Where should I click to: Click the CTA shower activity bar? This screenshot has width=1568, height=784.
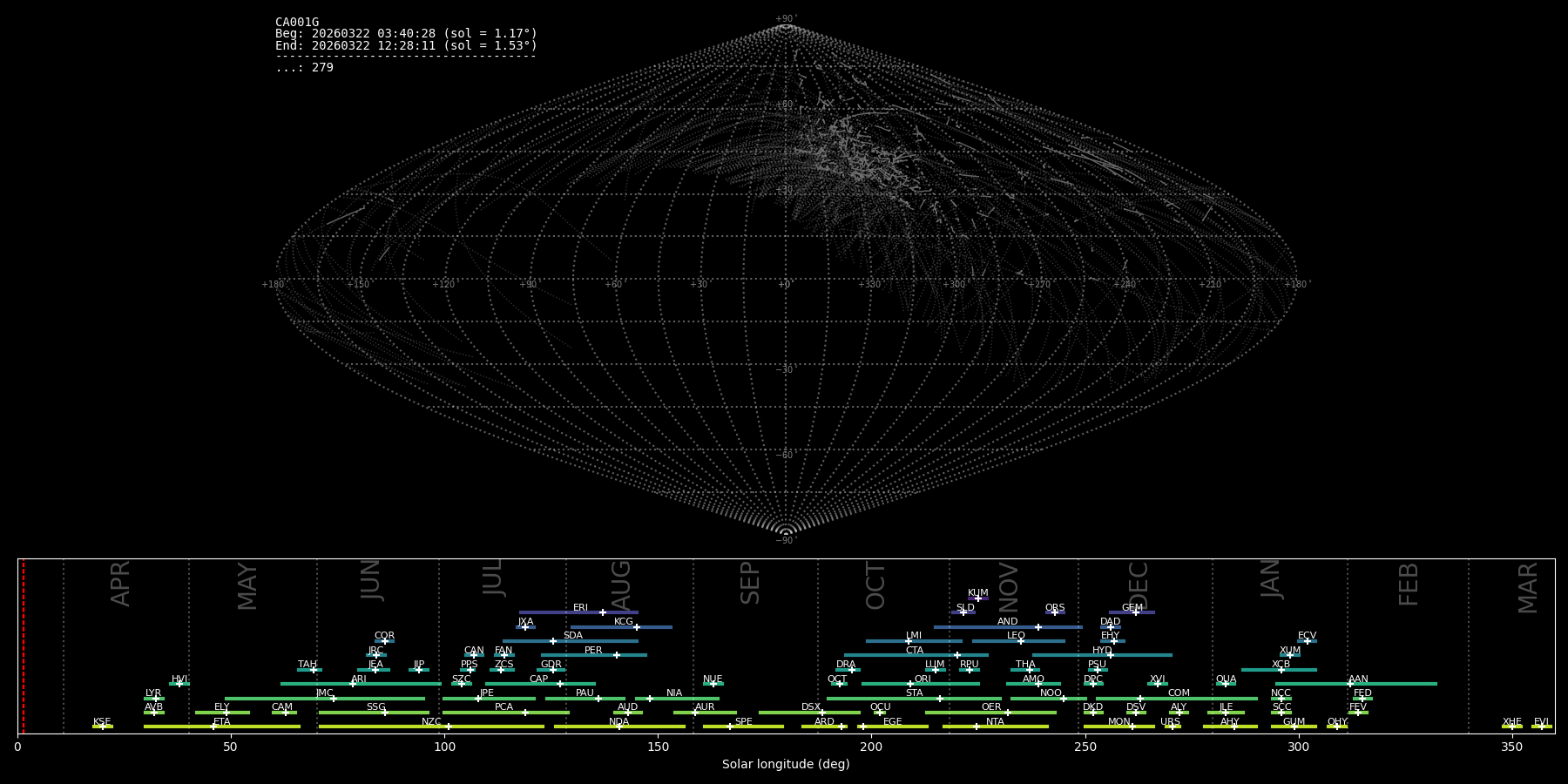[x=916, y=655]
